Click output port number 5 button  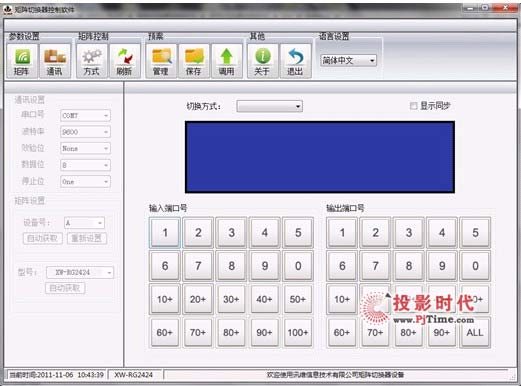[475, 233]
